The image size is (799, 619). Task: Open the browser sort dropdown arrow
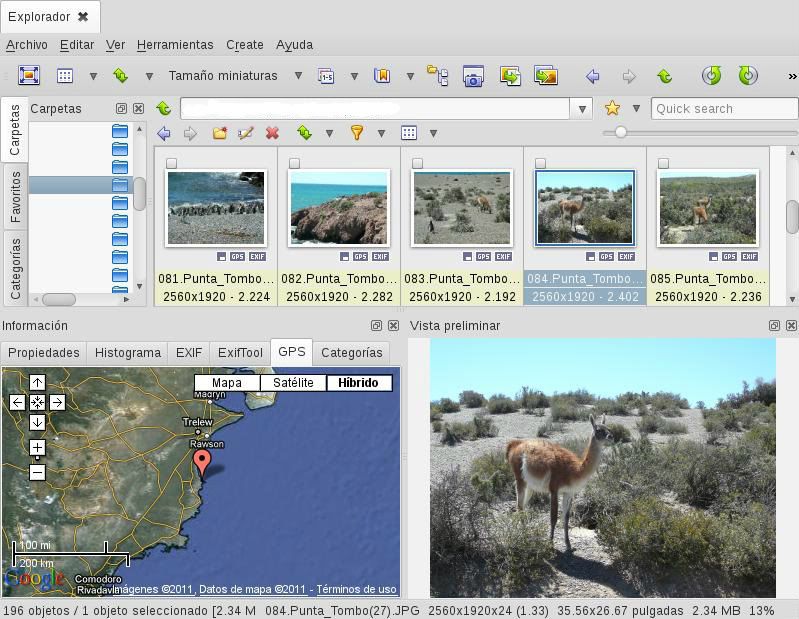(329, 134)
